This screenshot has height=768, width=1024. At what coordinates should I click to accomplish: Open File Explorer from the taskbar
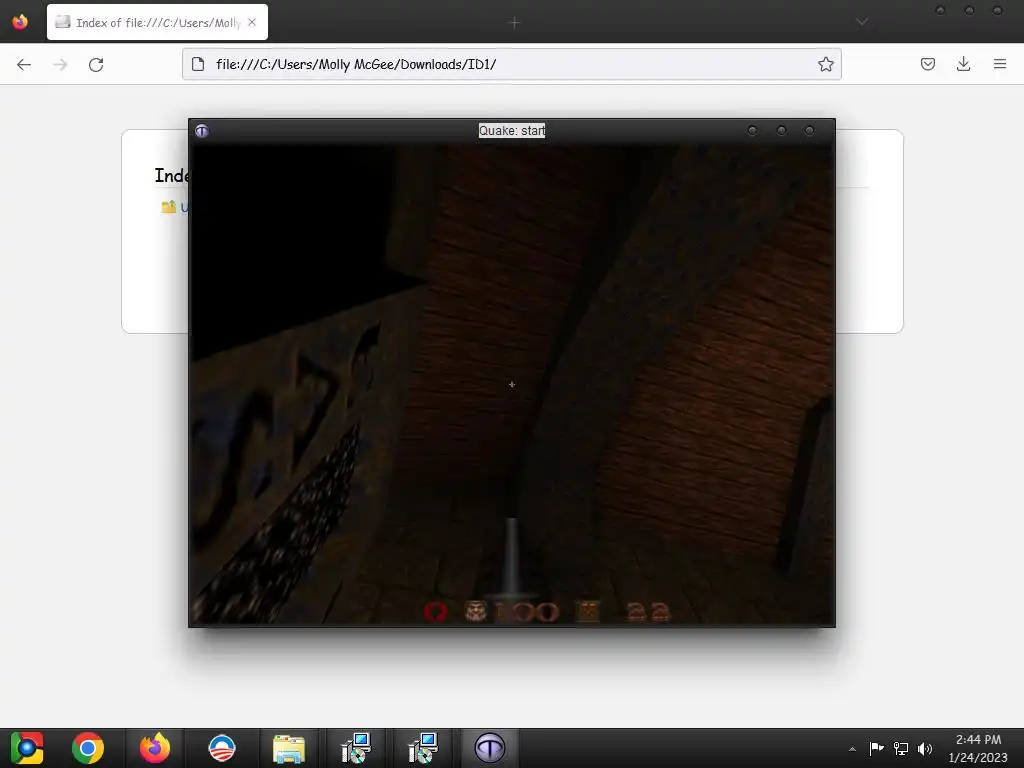289,748
